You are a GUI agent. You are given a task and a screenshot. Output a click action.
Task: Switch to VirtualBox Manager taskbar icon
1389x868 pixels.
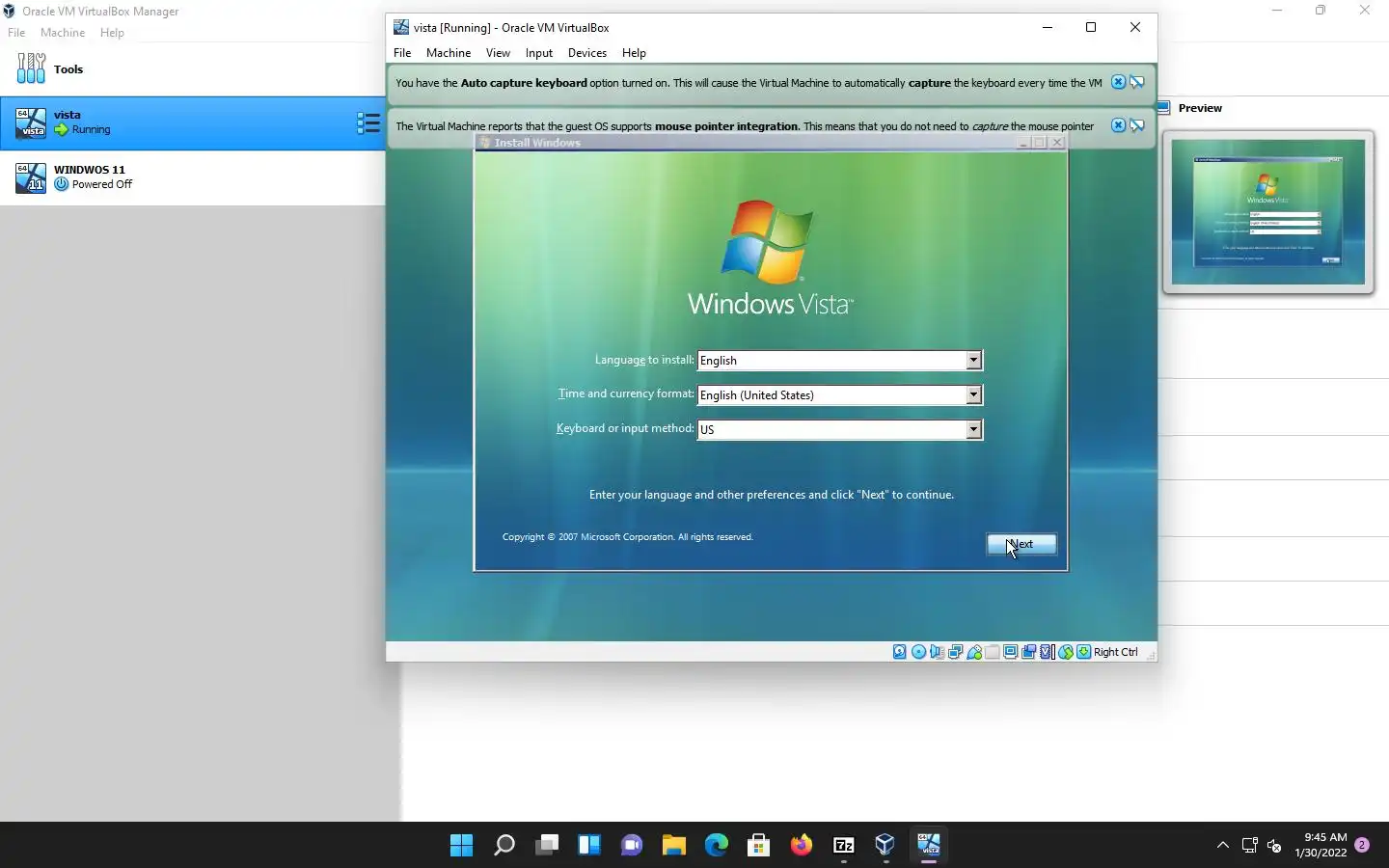885,846
